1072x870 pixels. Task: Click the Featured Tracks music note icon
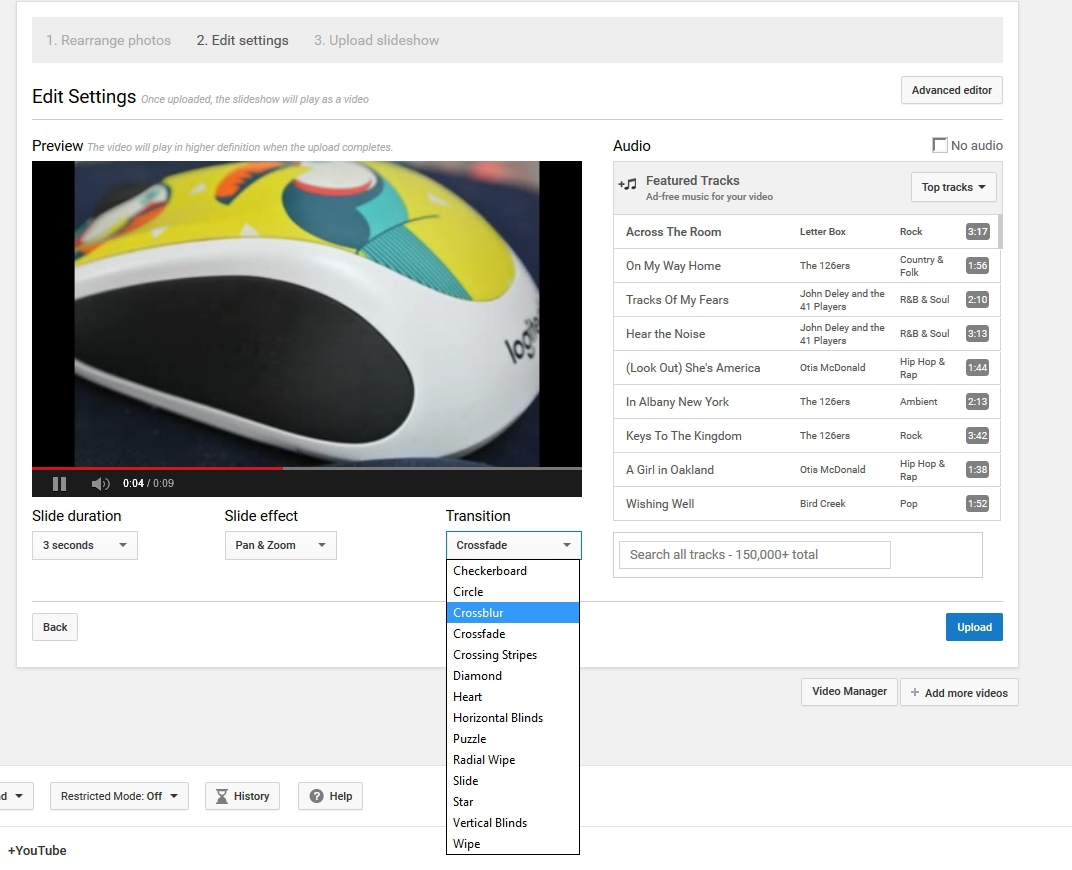point(627,185)
